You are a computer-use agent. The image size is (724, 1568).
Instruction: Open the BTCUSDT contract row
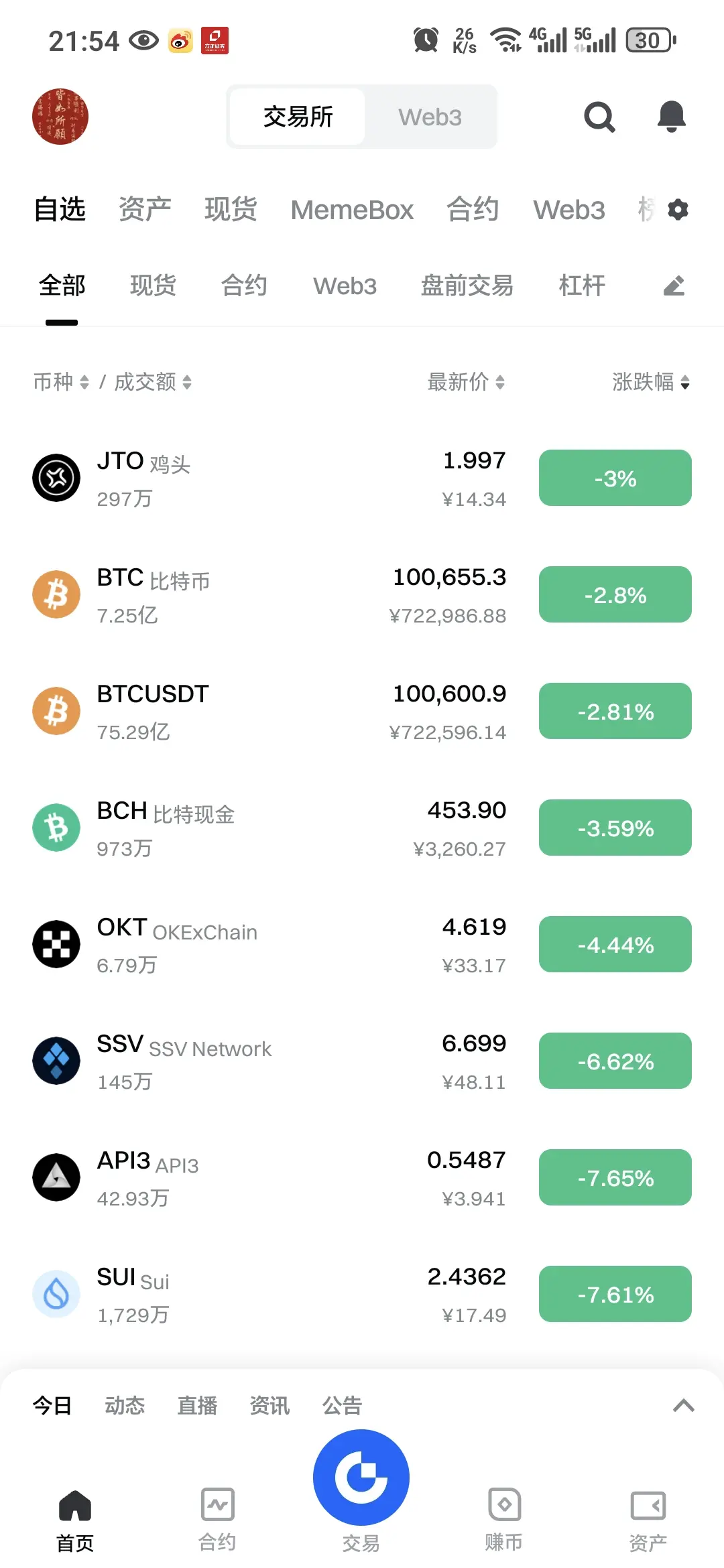[362, 711]
